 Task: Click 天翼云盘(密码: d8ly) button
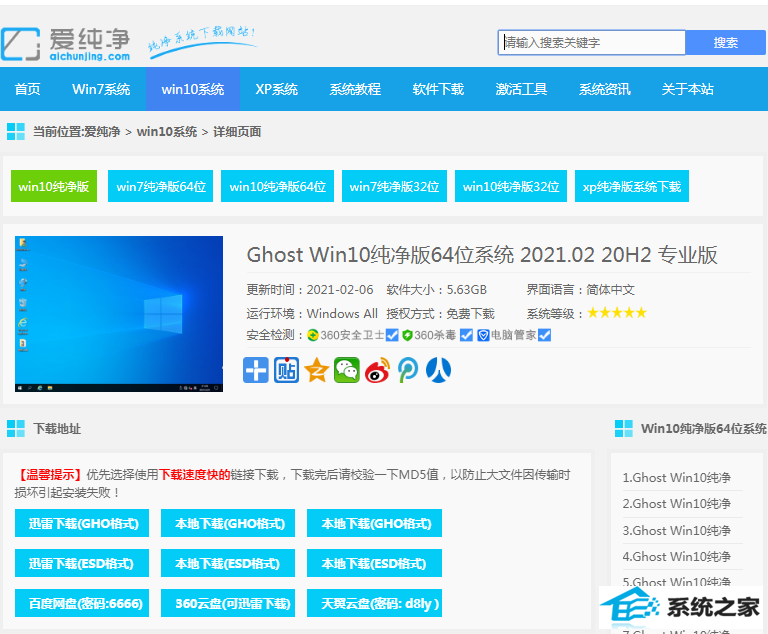374,603
